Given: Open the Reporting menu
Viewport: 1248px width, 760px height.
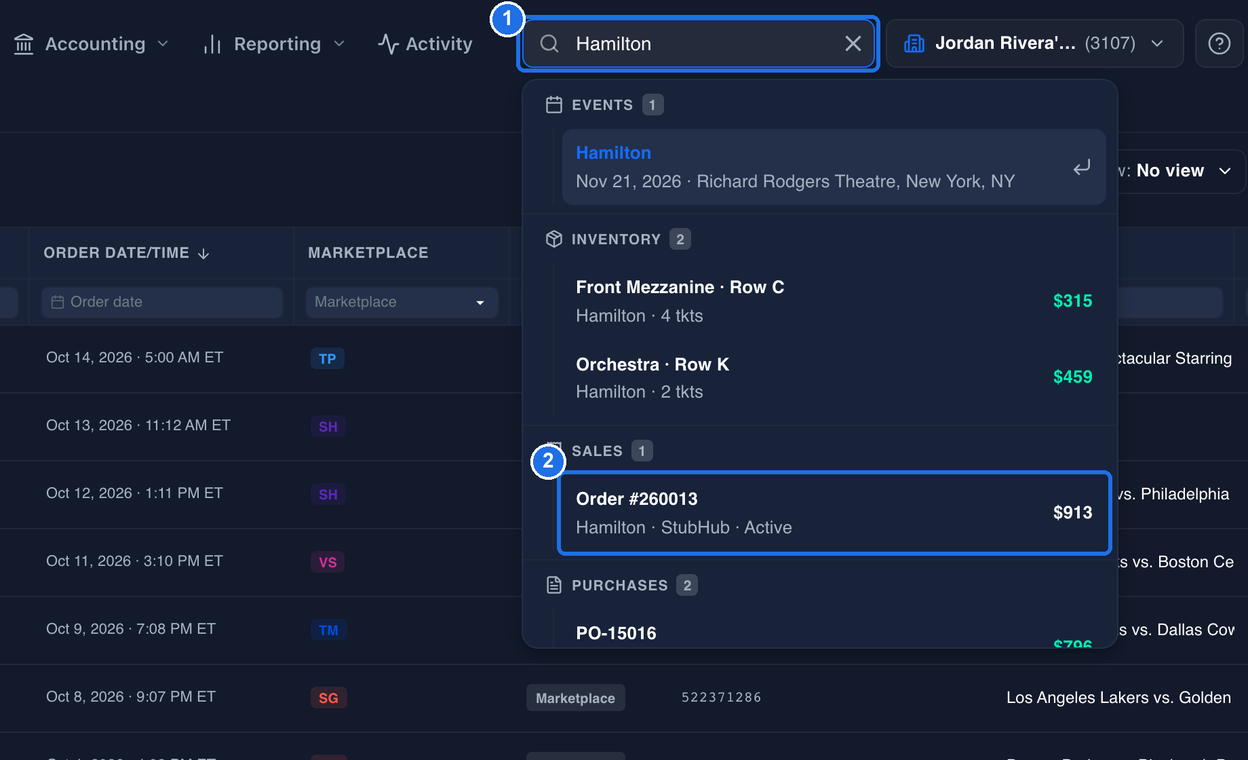Looking at the screenshot, I should click(x=273, y=44).
